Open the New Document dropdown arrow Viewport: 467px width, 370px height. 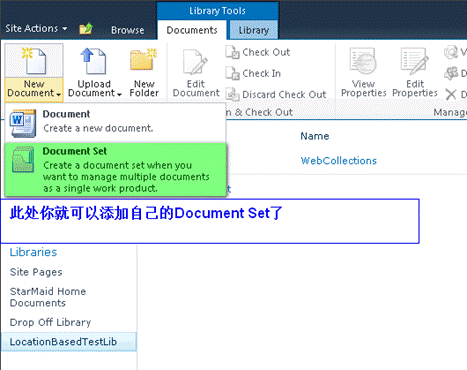(x=59, y=95)
